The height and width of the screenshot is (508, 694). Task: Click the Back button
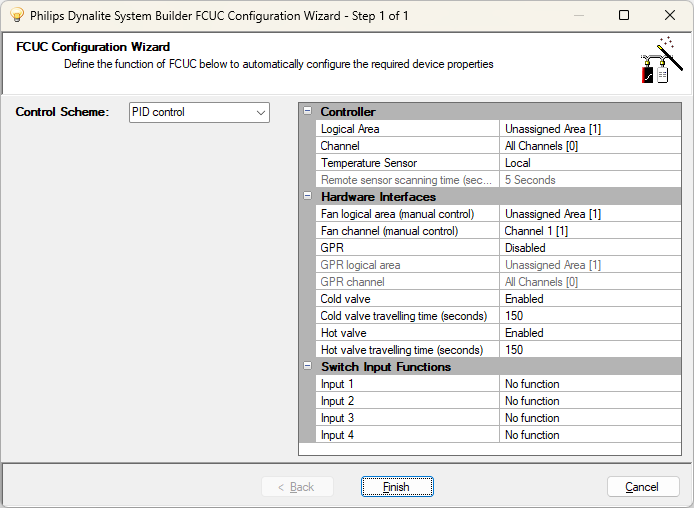pyautogui.click(x=297, y=487)
